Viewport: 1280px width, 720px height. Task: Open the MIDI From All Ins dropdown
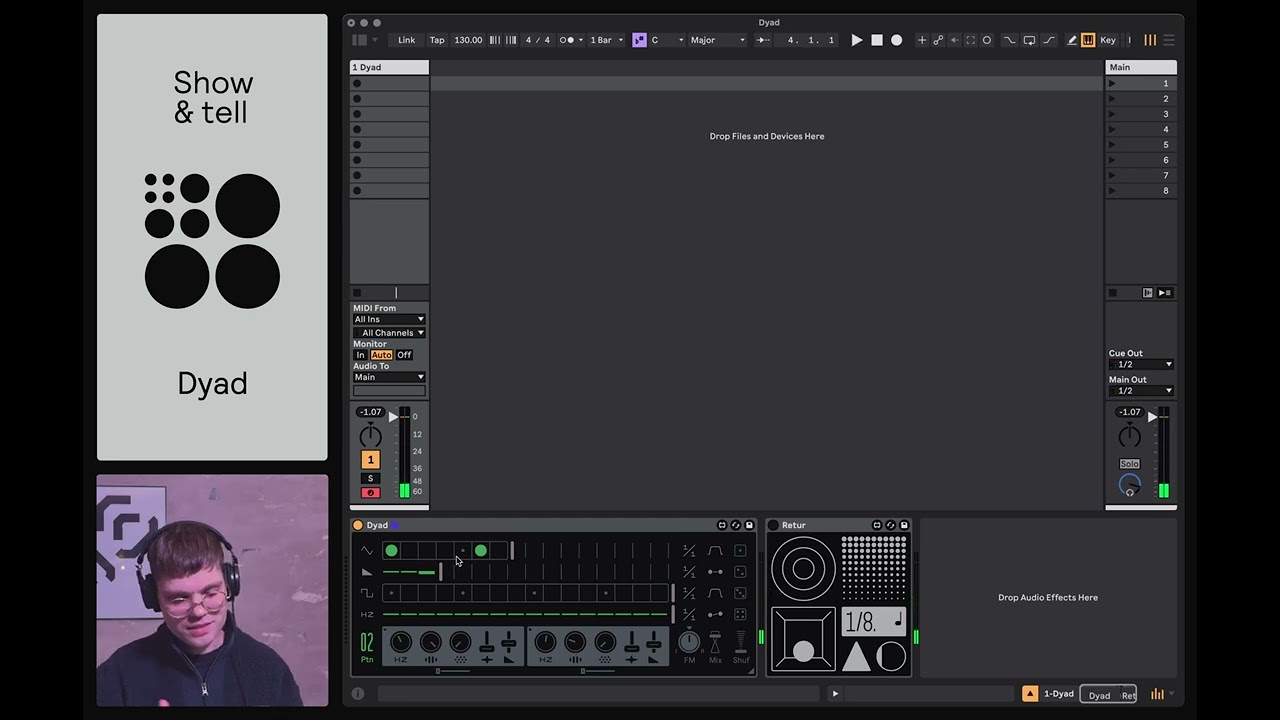pyautogui.click(x=389, y=319)
